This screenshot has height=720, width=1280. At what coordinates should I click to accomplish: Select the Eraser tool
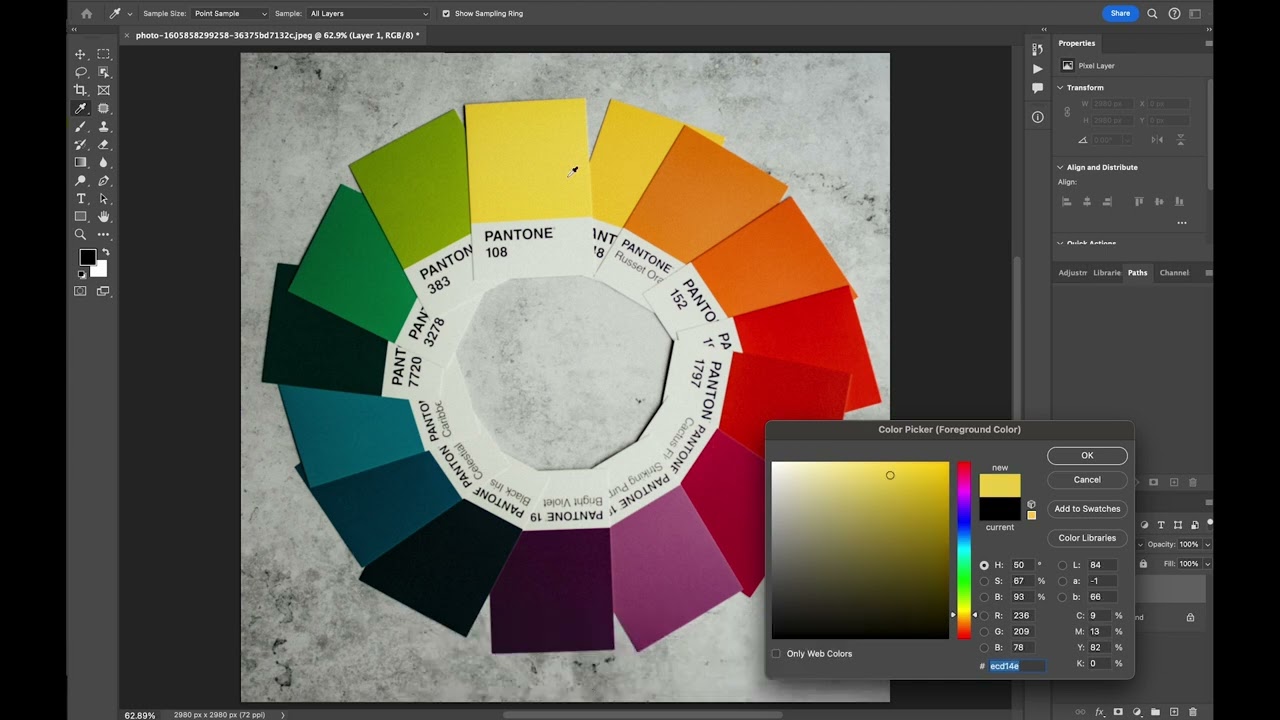103,144
